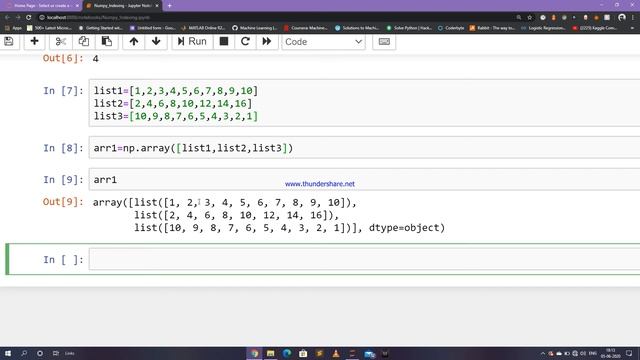Open the MATLAB Online bookmark

[x=203, y=28]
